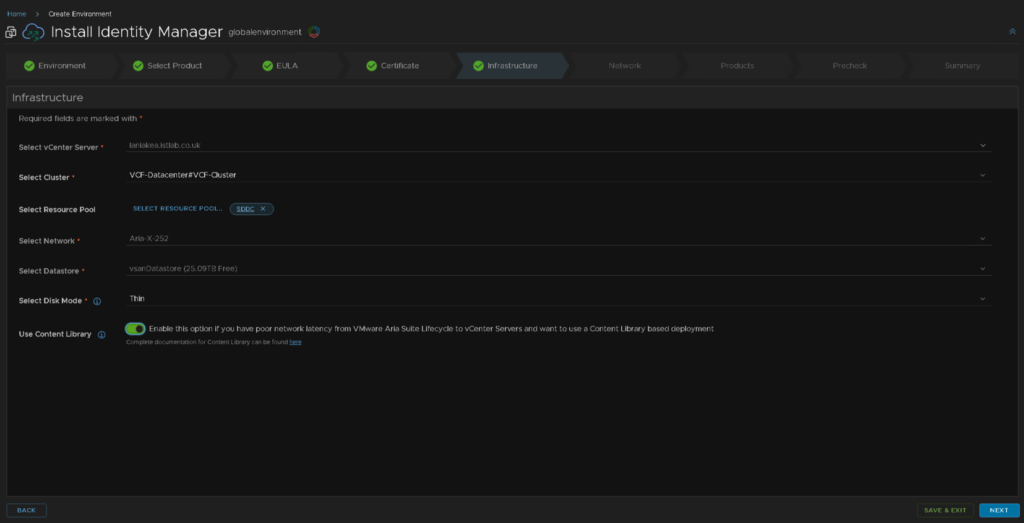Image resolution: width=1024 pixels, height=523 pixels.
Task: Click the Create Environment breadcrumb text
Action: 80,14
